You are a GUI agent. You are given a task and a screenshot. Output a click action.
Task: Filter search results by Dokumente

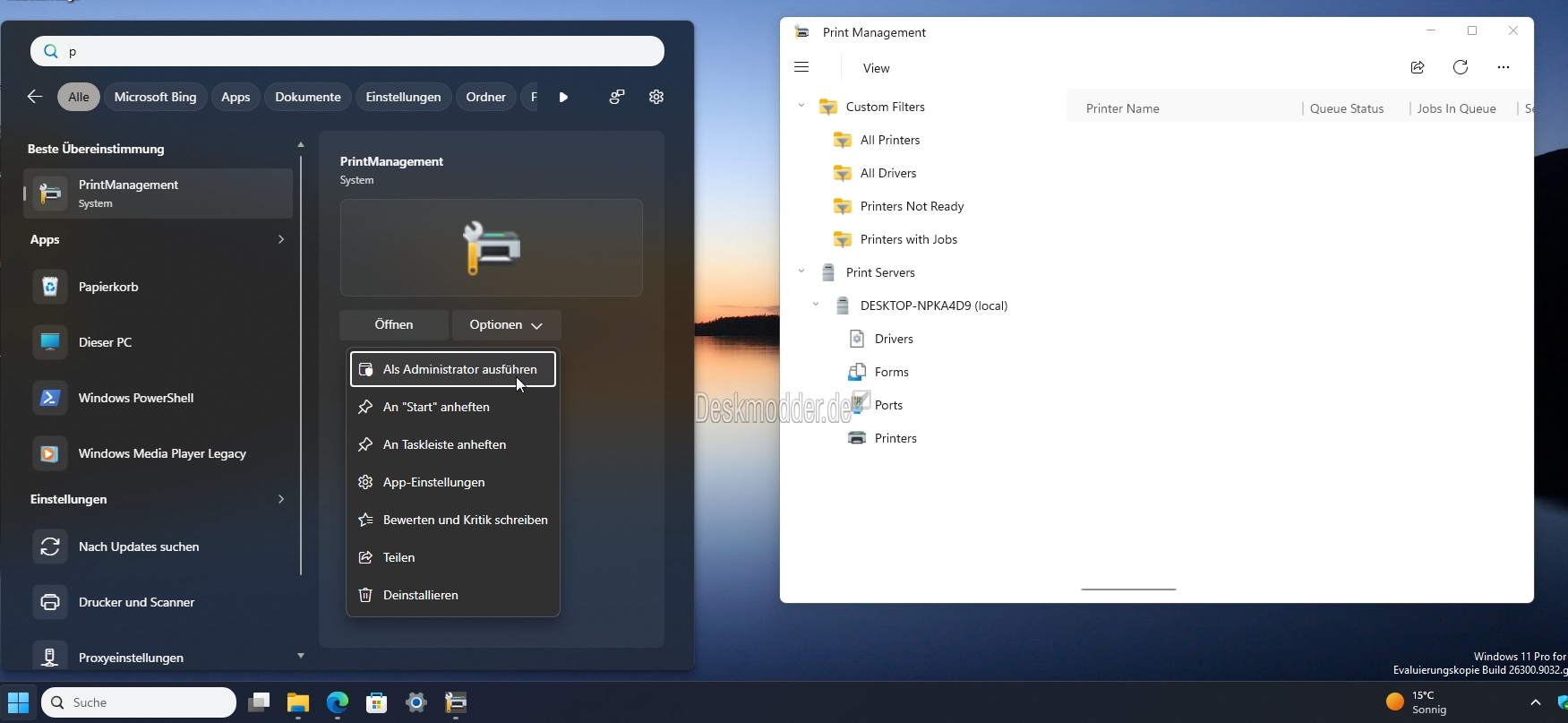(308, 97)
